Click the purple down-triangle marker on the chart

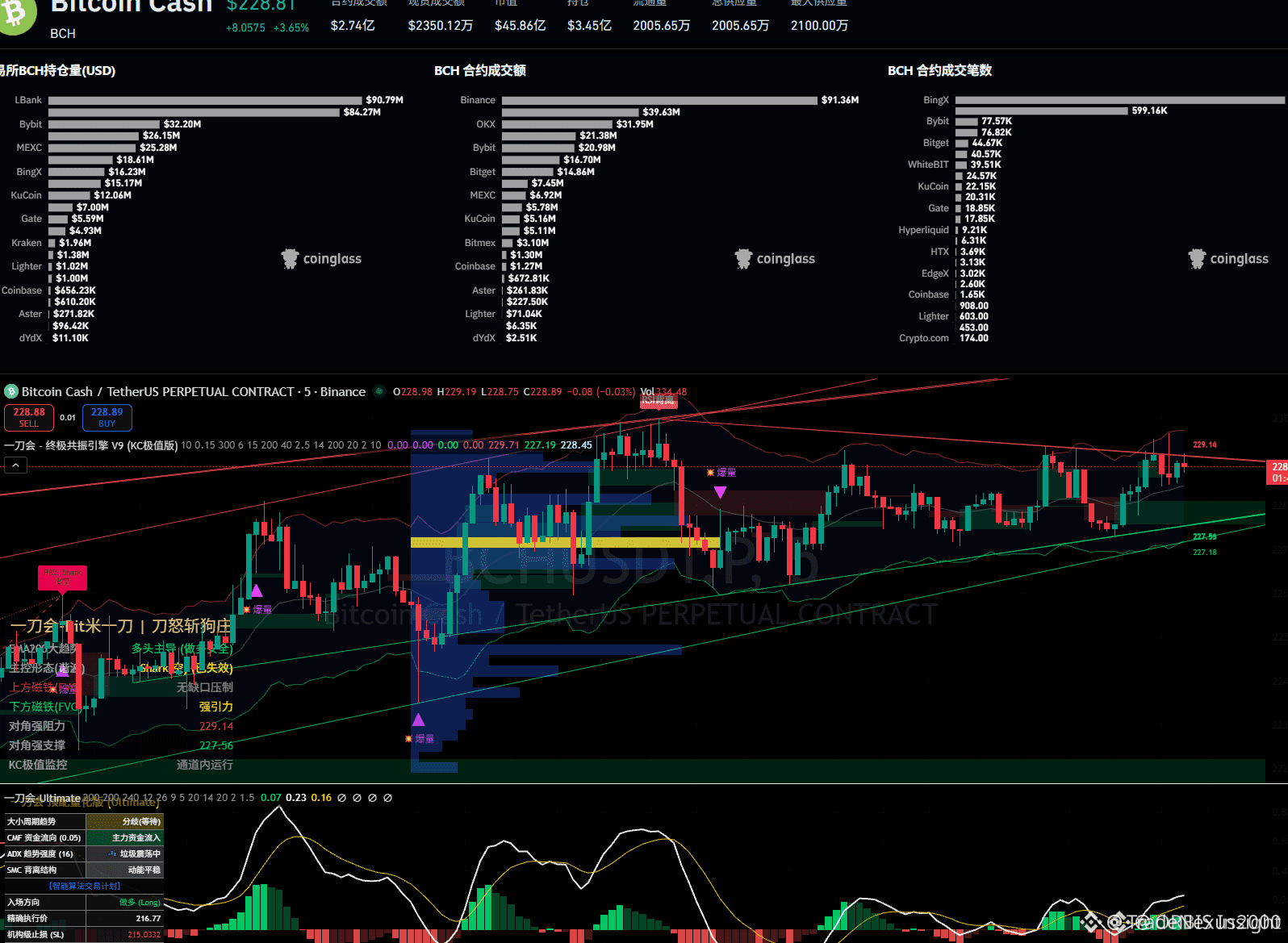click(x=721, y=492)
